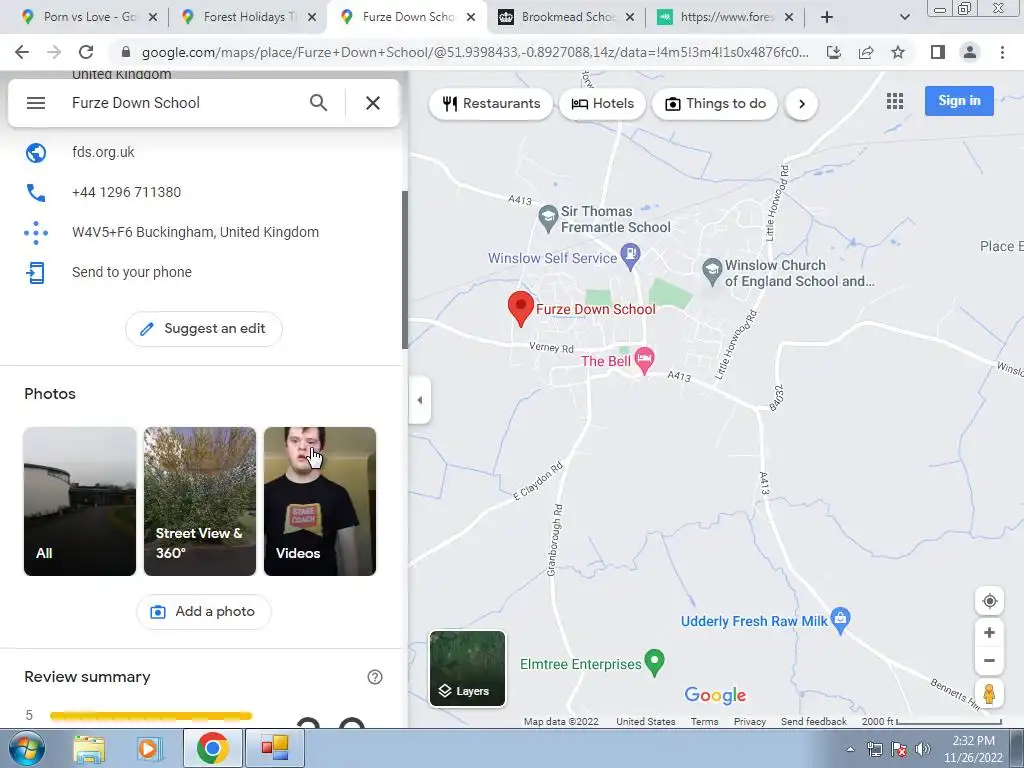This screenshot has width=1024, height=768.
Task: Open the browser tab list dropdown
Action: point(904,17)
